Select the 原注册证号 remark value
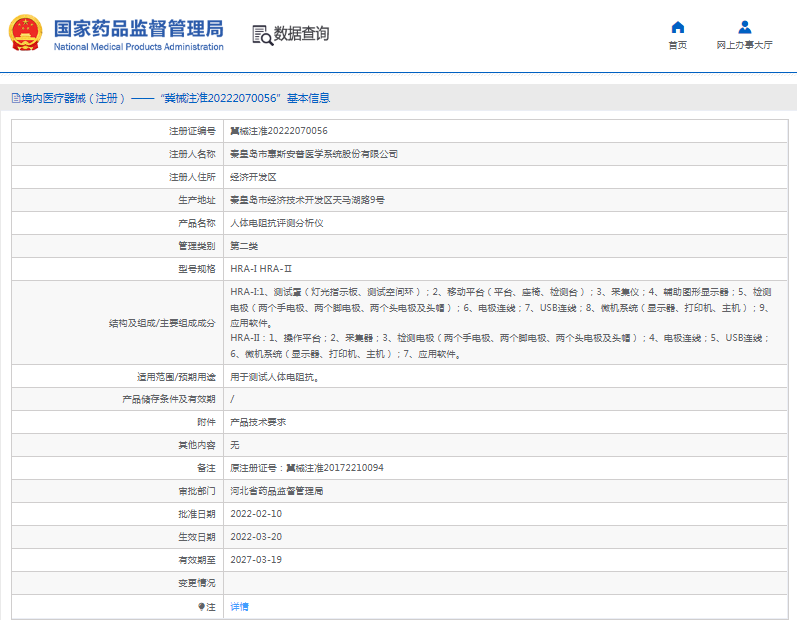Viewport: 797px width, 620px height. click(307, 468)
